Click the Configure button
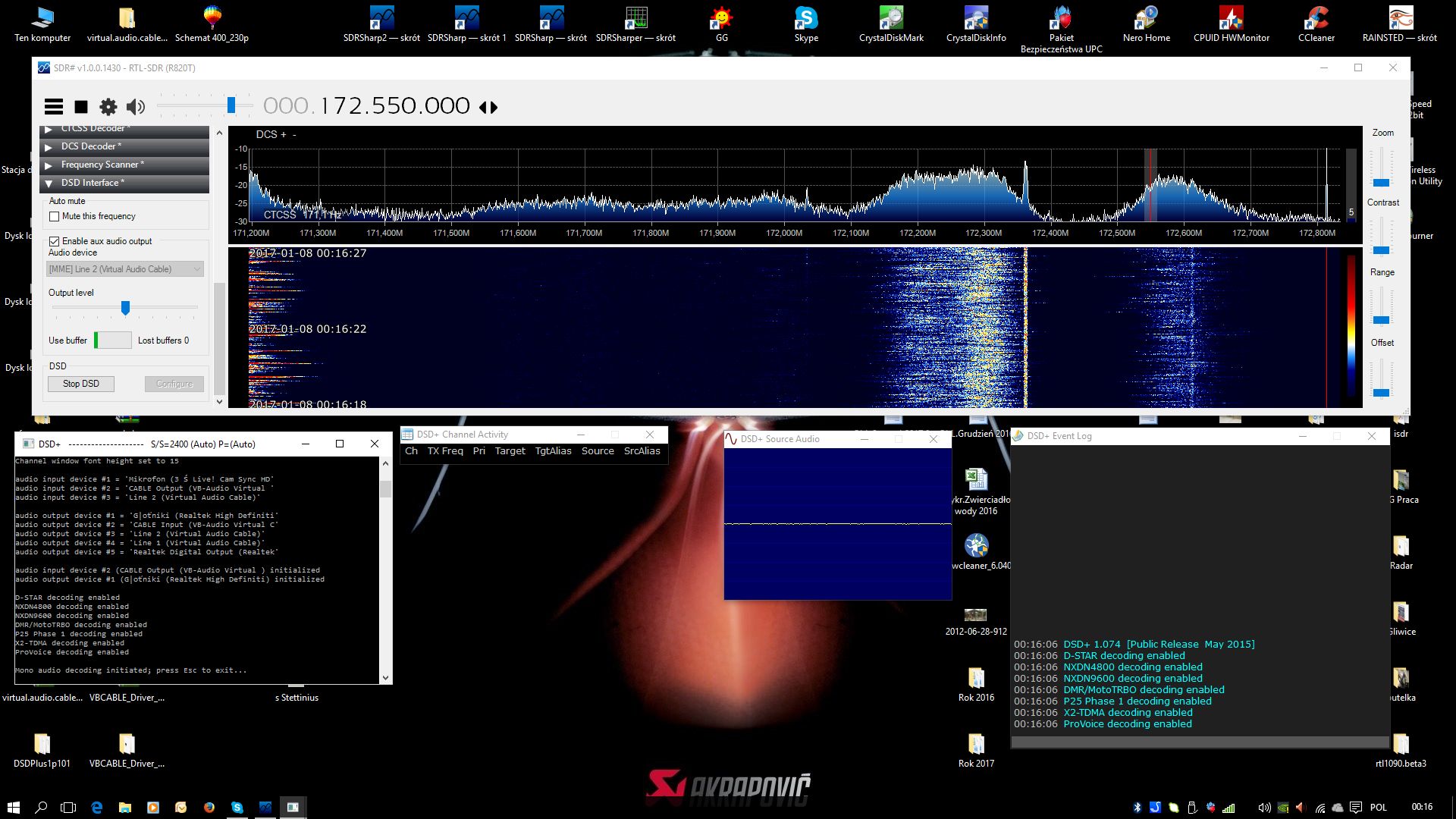Image resolution: width=1456 pixels, height=819 pixels. (174, 384)
